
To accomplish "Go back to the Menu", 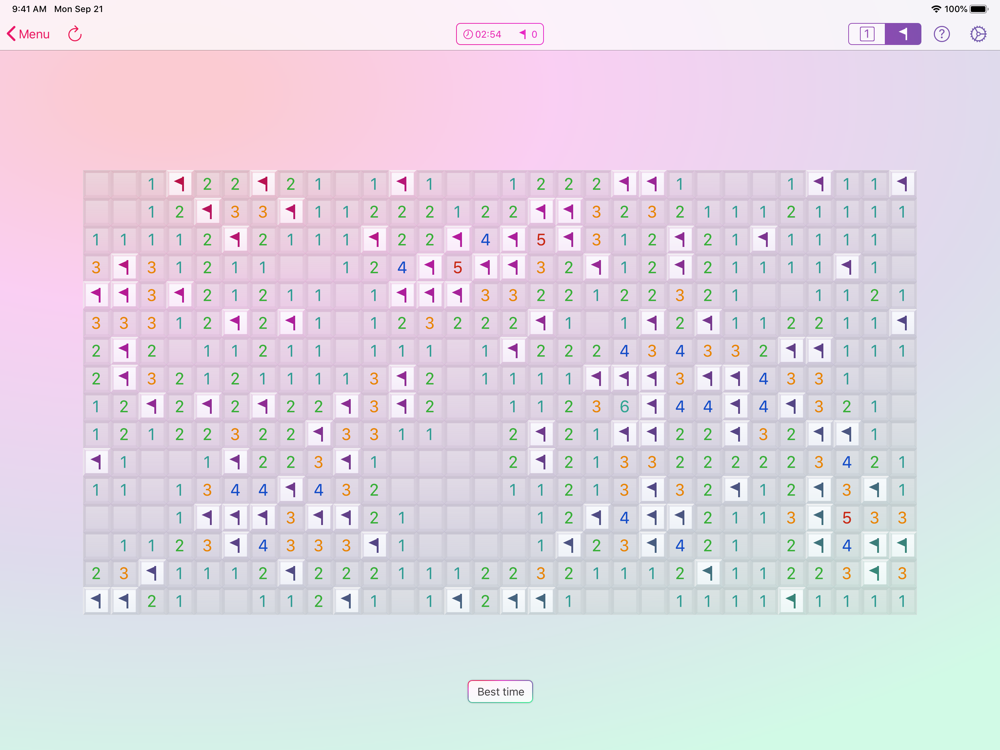I will pos(28,34).
